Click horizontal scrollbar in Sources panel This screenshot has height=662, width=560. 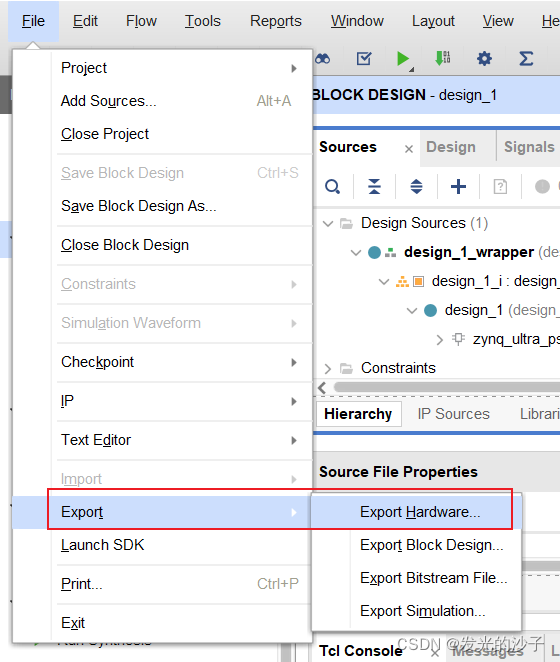pyautogui.click(x=447, y=387)
